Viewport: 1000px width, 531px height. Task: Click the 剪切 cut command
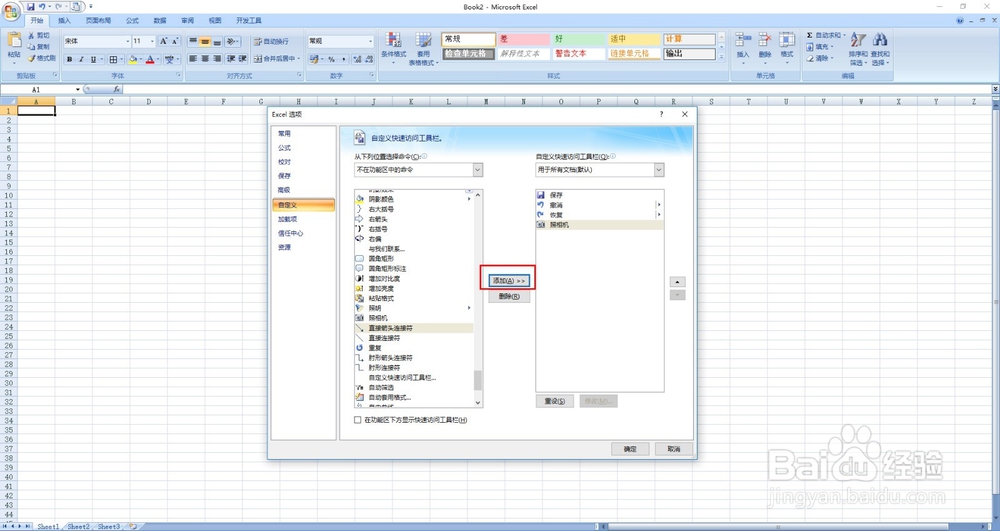coord(38,36)
